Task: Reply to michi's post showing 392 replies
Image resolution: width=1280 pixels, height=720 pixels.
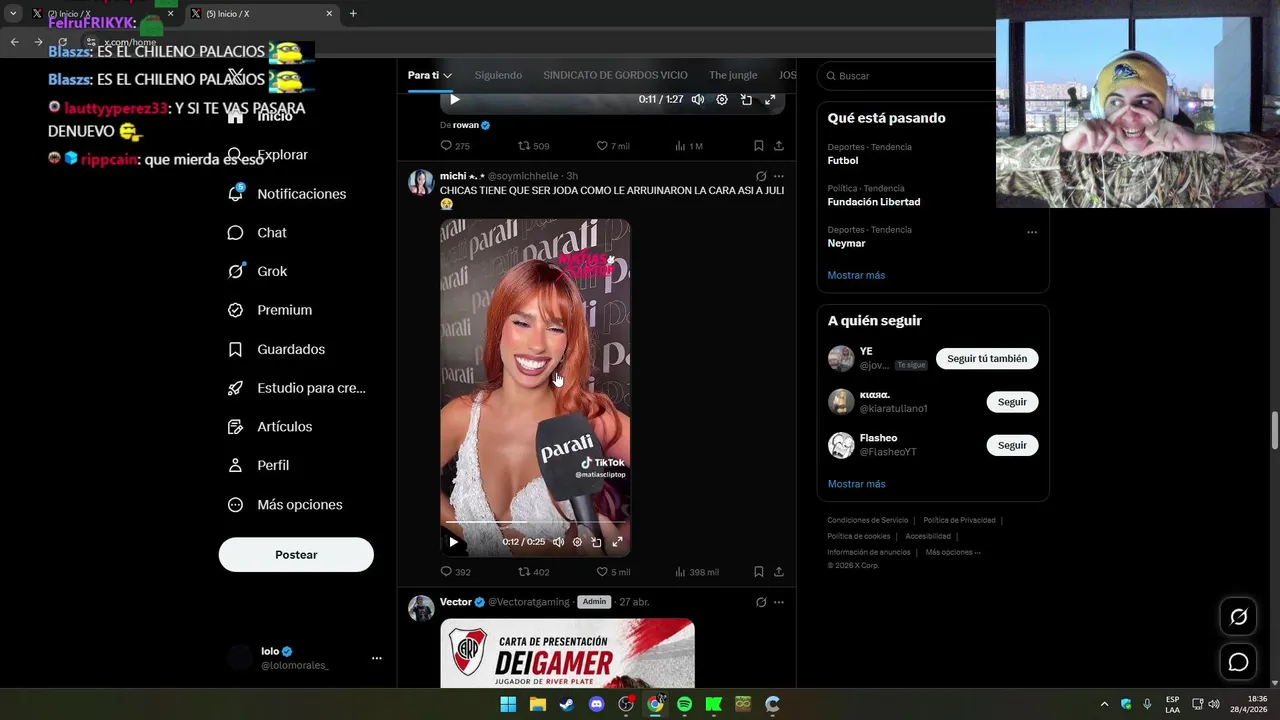Action: (x=455, y=572)
